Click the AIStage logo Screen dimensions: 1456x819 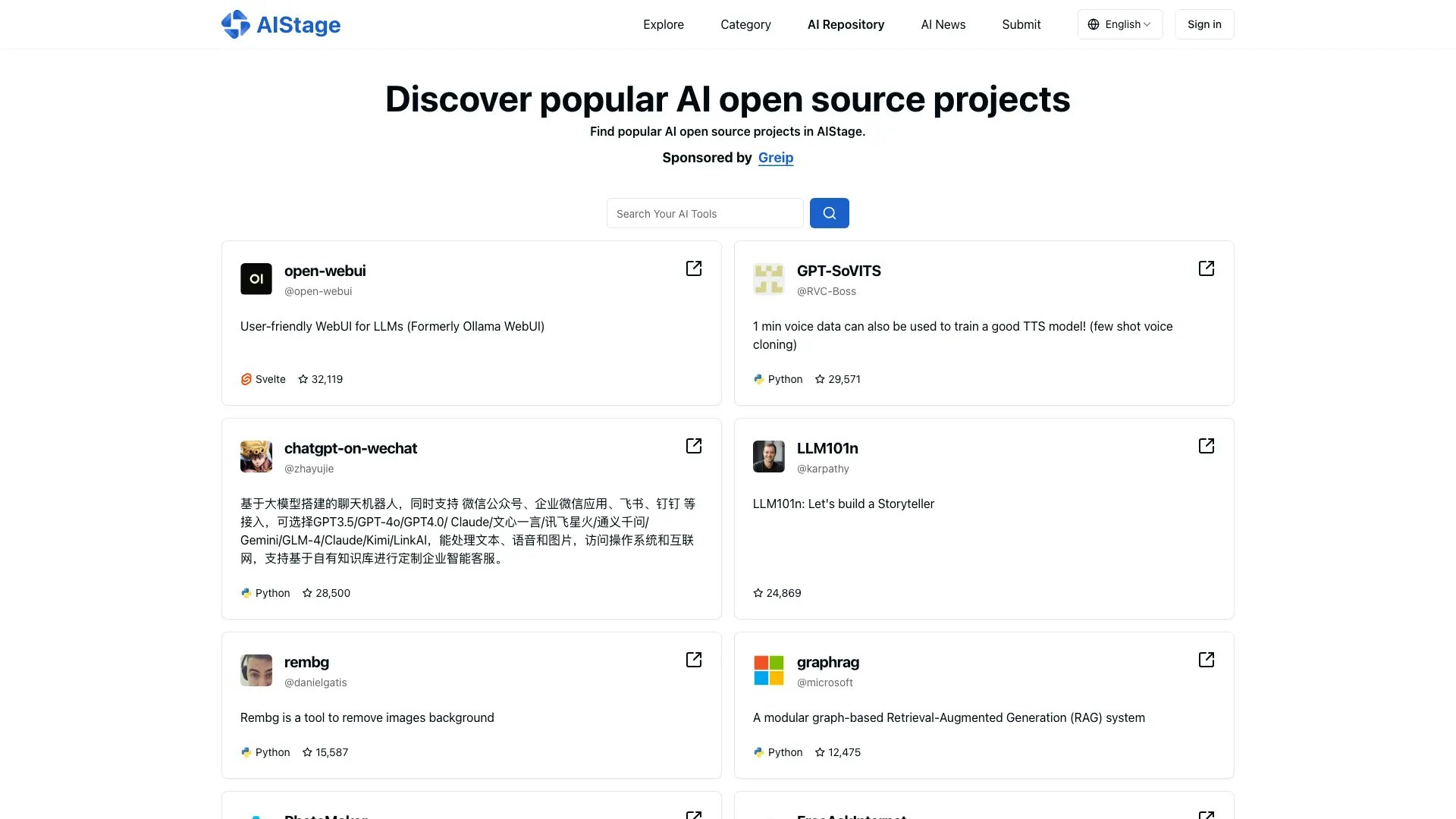[x=281, y=24]
